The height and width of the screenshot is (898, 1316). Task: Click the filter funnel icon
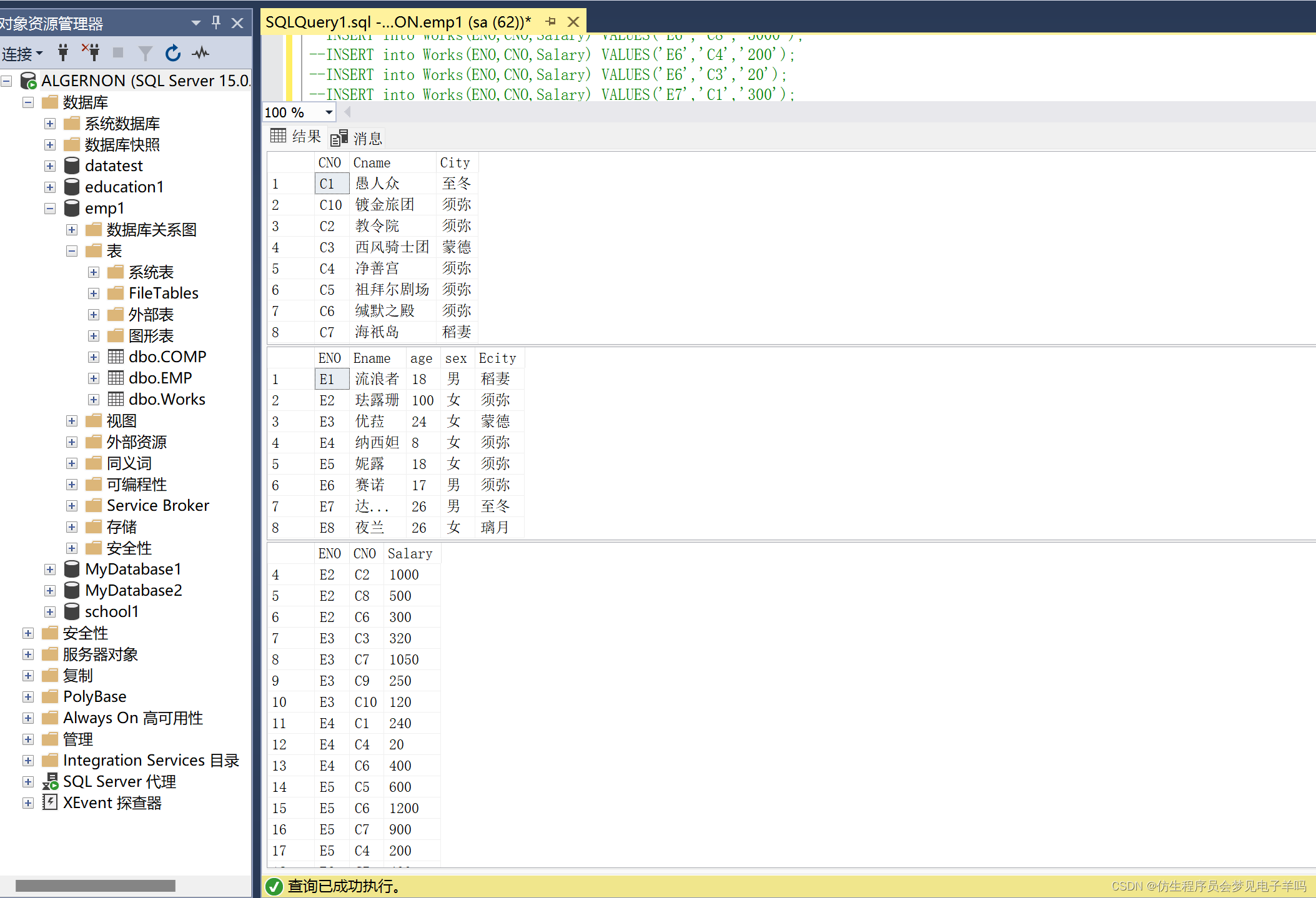point(145,54)
